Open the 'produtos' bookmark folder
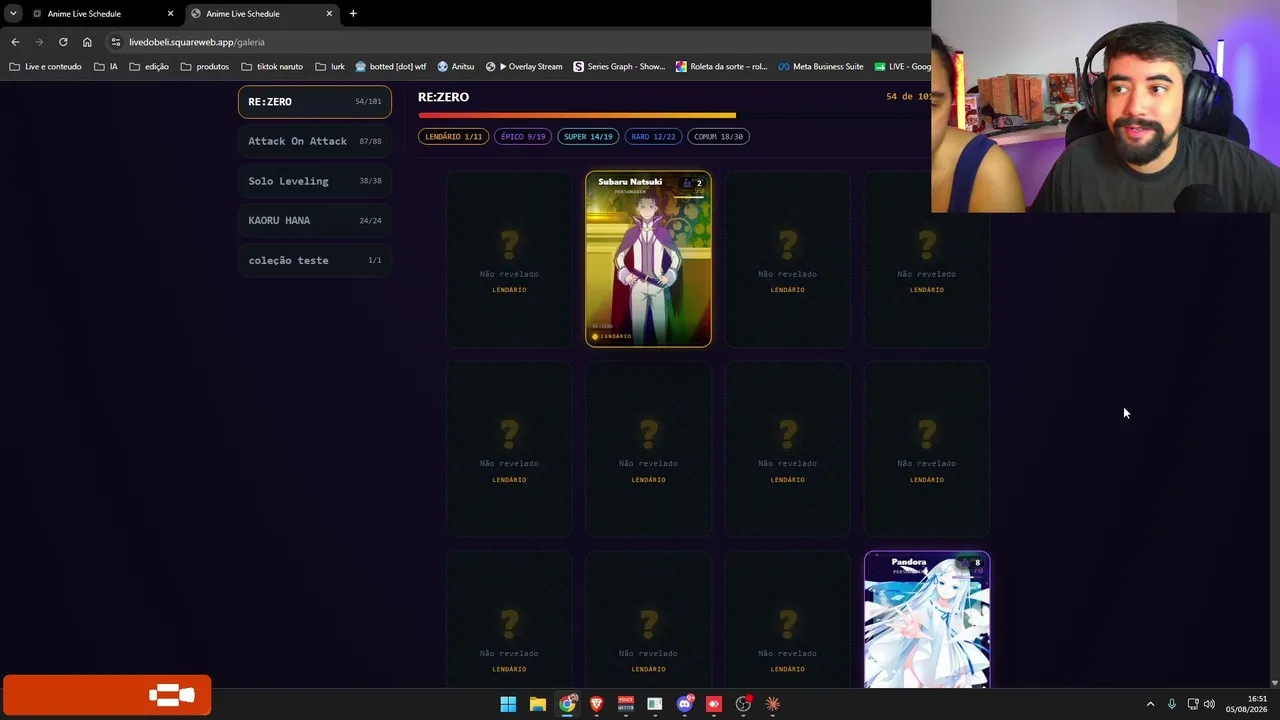 pyautogui.click(x=205, y=67)
